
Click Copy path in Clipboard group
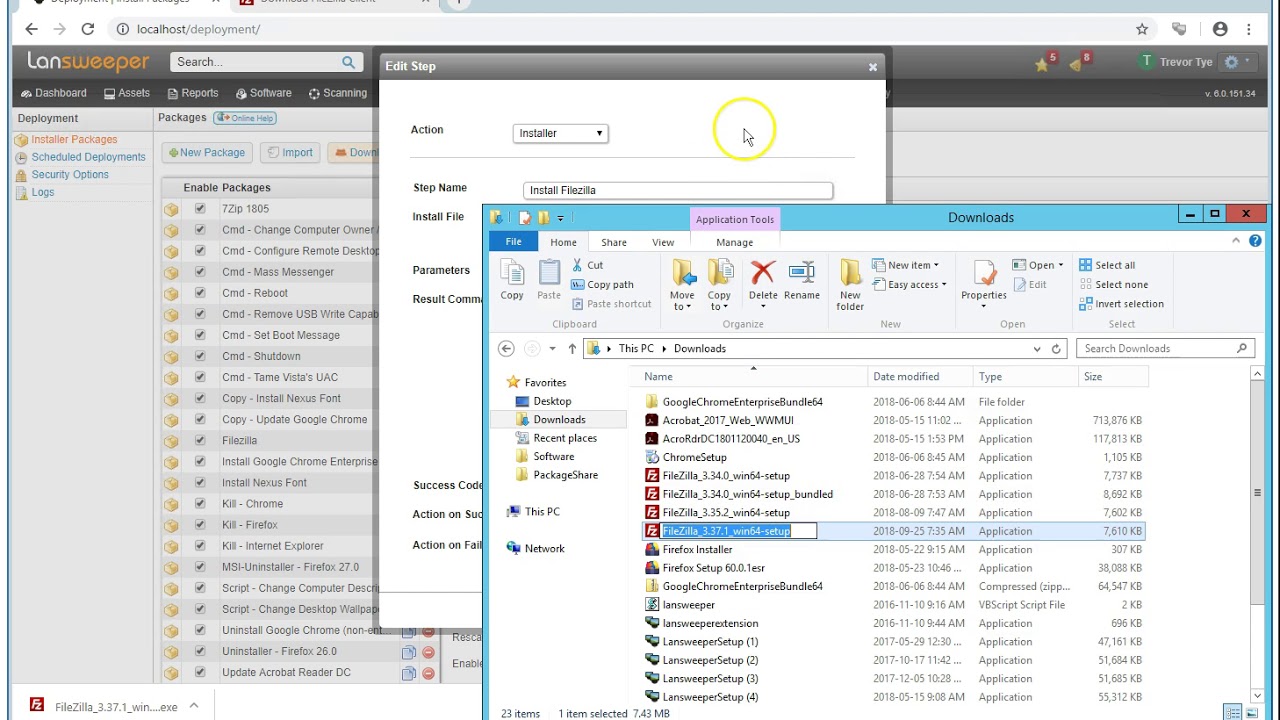tap(602, 284)
